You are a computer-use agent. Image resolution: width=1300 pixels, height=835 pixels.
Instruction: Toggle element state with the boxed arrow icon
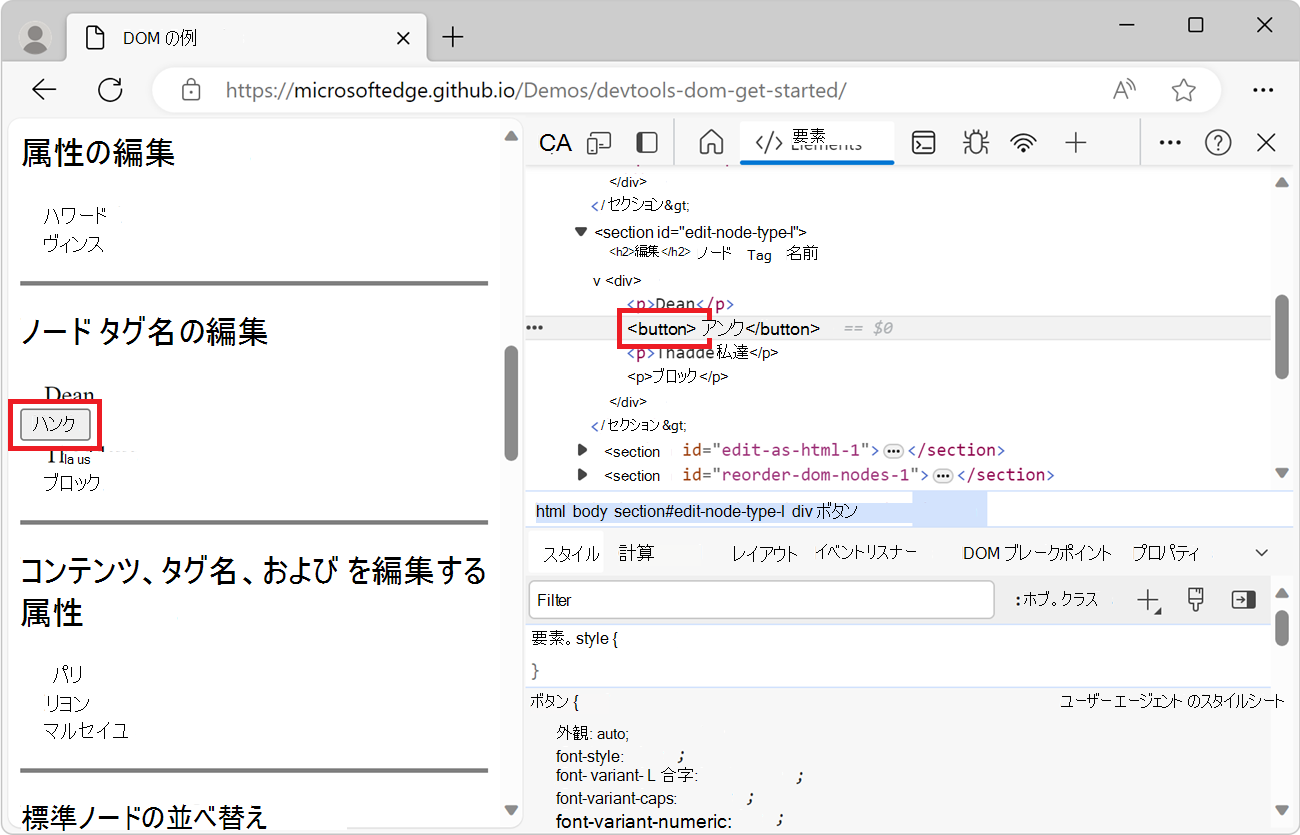coord(1243,599)
